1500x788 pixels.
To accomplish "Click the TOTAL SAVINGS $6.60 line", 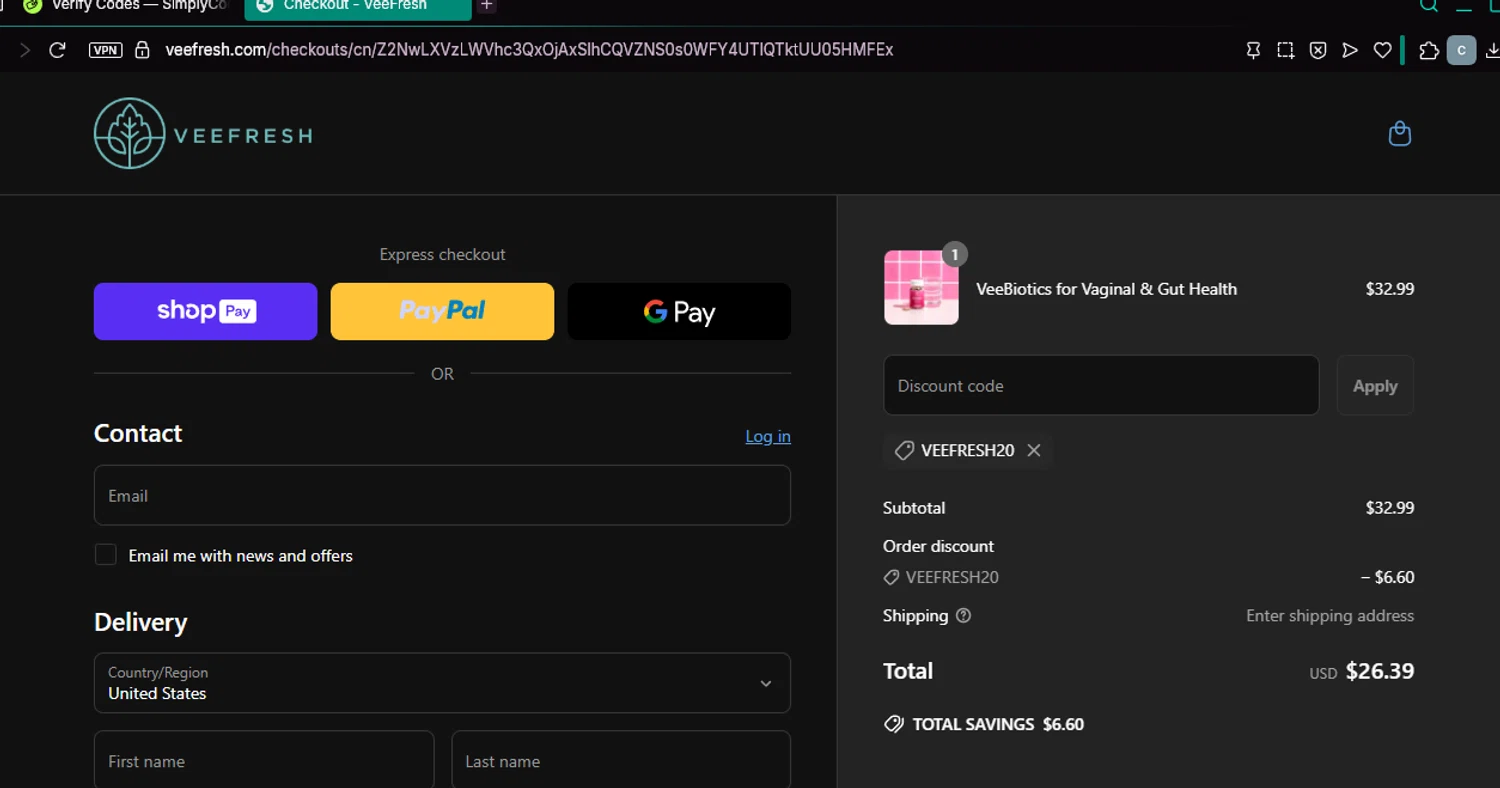I will pyautogui.click(x=984, y=724).
